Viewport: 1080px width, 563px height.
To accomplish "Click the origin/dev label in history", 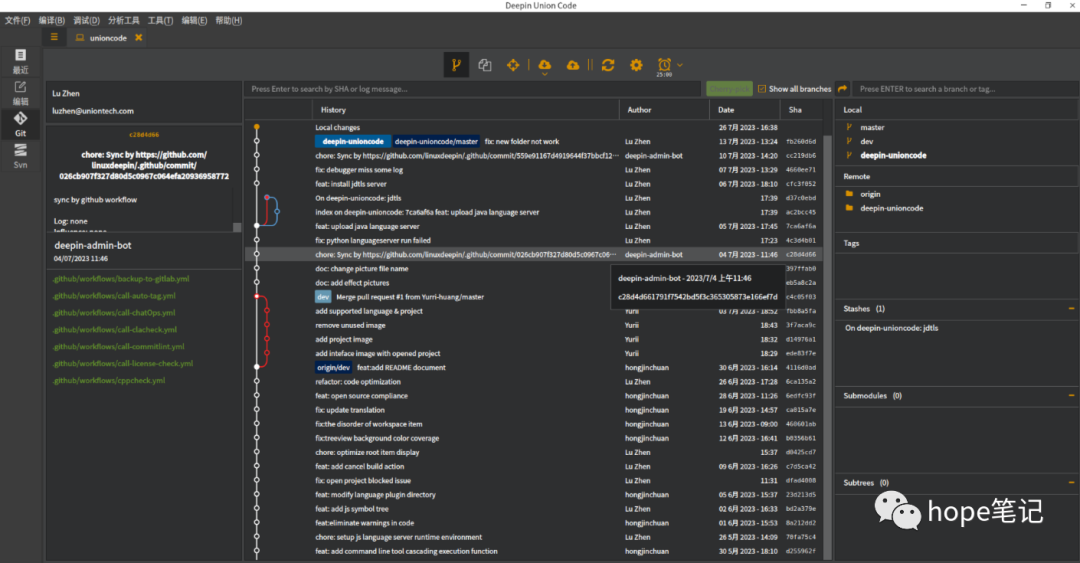I will (x=334, y=367).
